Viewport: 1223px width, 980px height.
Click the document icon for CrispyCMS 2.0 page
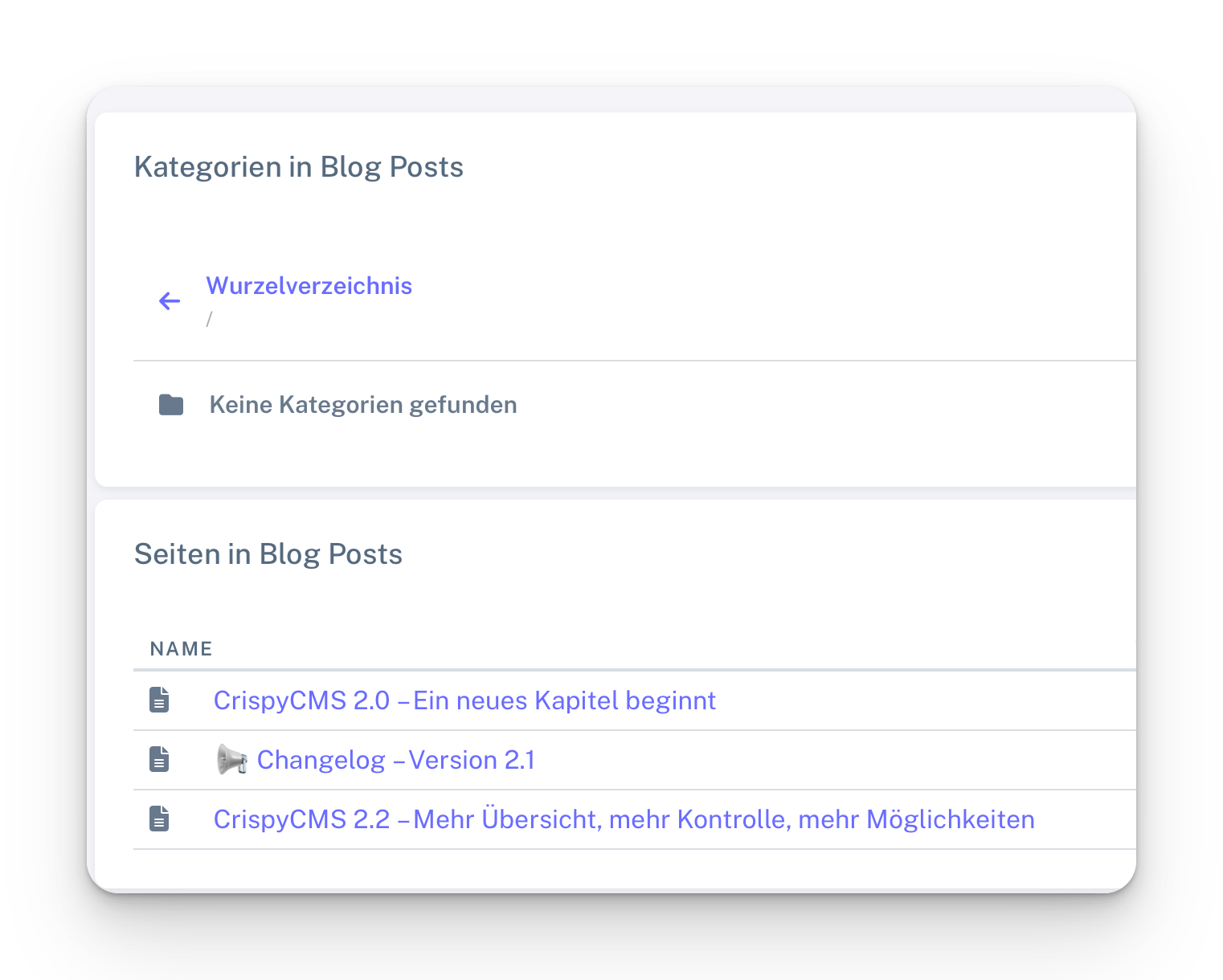coord(159,700)
